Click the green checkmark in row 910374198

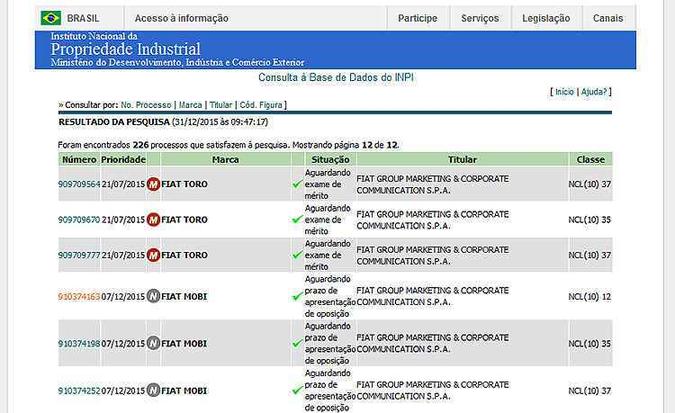[297, 343]
